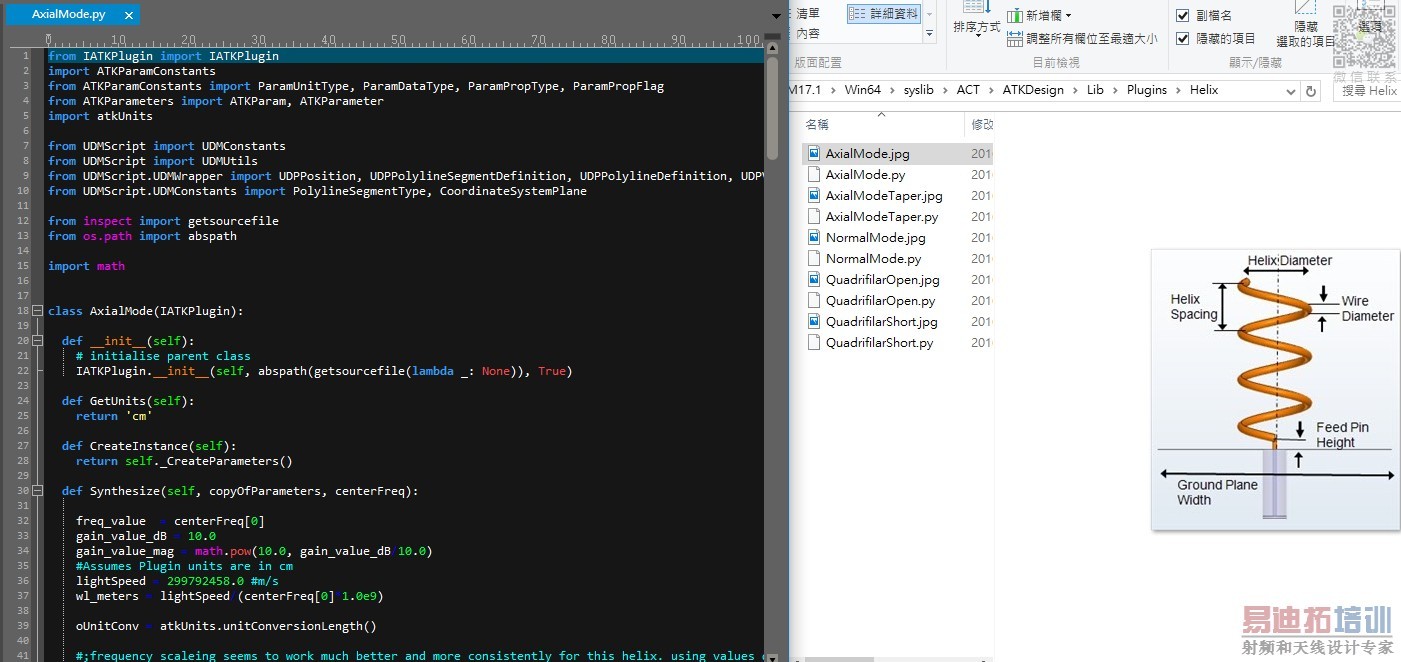
Task: Choose the 內容 content layout
Action: coord(808,33)
